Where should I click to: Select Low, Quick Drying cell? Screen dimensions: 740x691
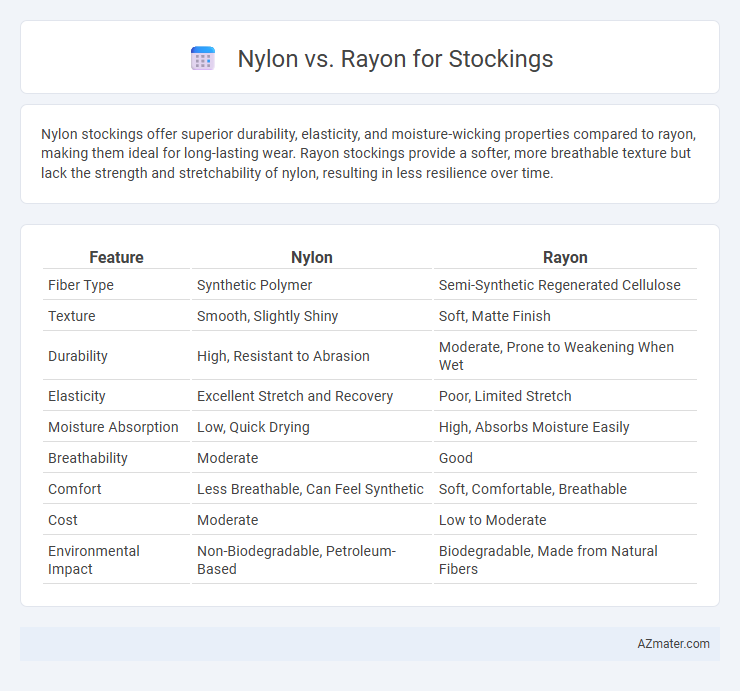253,427
